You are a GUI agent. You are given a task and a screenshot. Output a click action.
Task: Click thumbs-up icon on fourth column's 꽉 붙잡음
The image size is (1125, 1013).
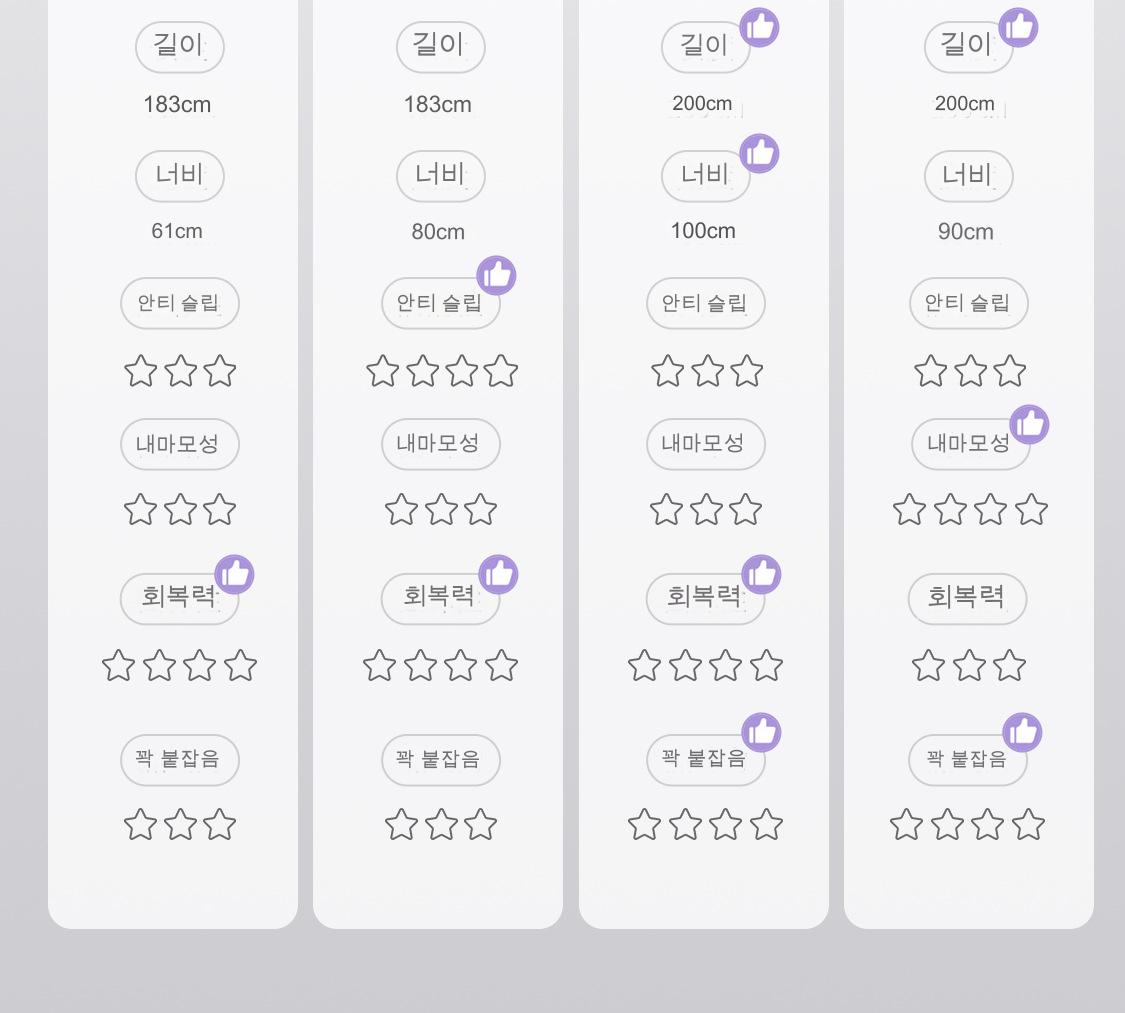click(x=1022, y=732)
